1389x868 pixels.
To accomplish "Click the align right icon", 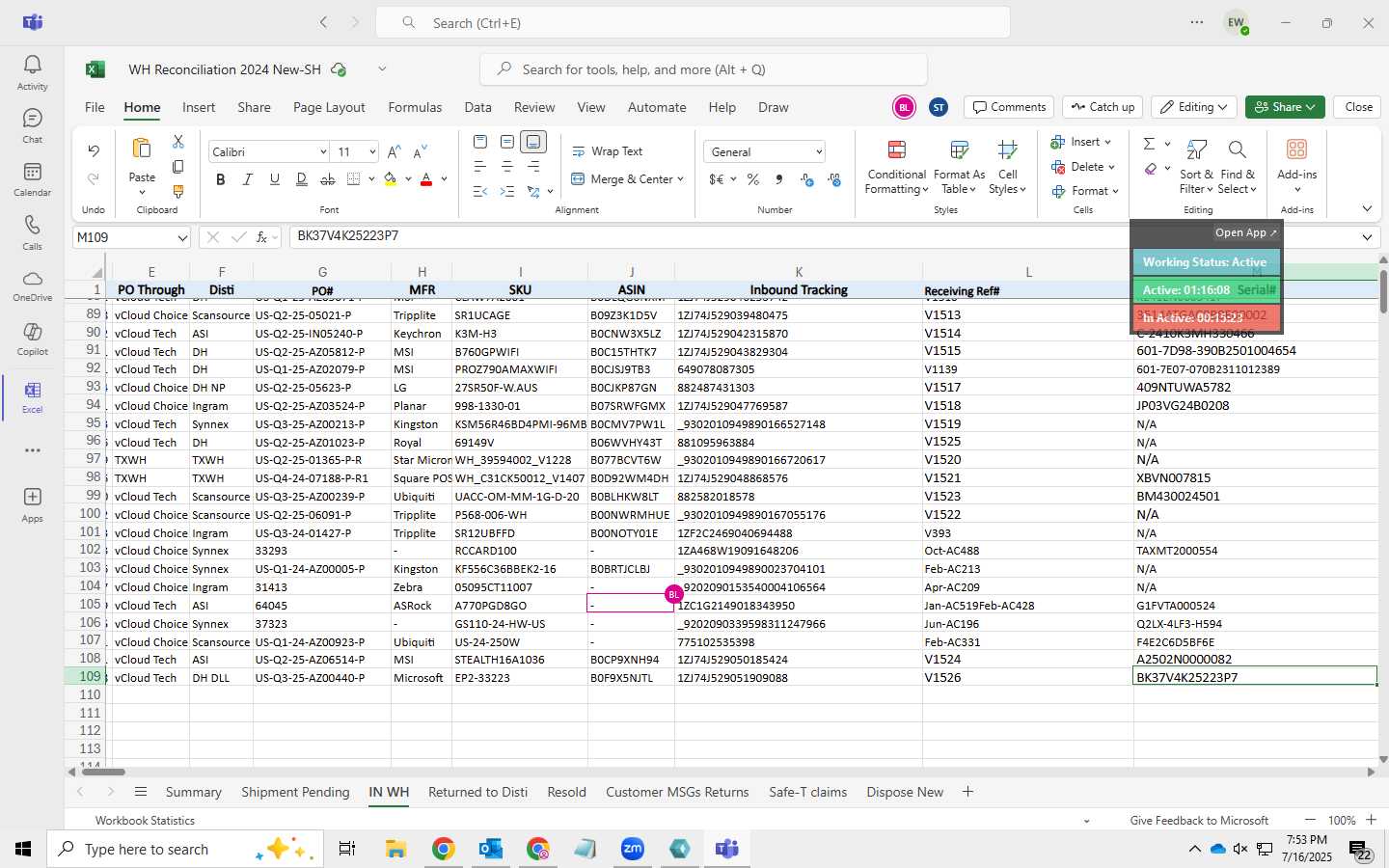I will coord(533,167).
